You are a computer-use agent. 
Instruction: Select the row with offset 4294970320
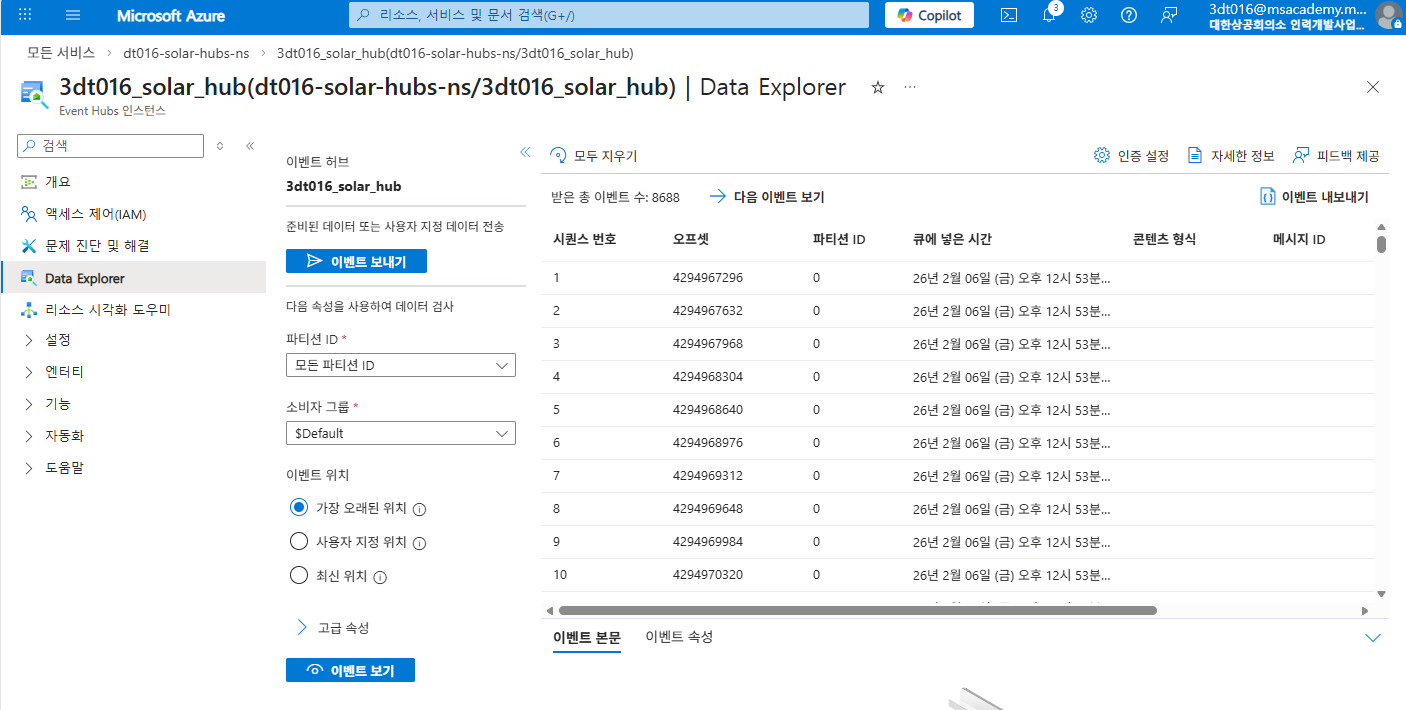(959, 575)
